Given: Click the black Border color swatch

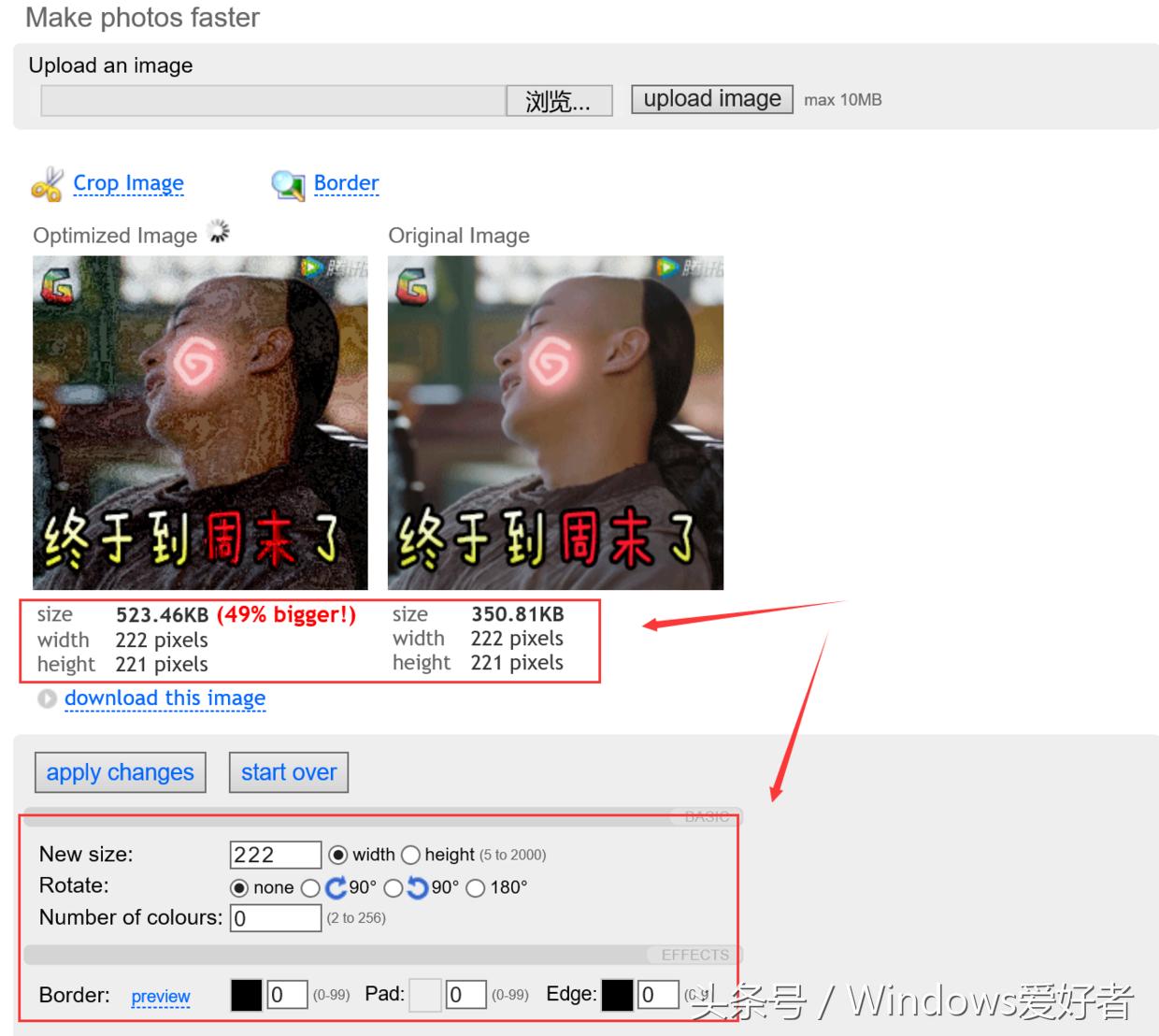Looking at the screenshot, I should pos(246,995).
